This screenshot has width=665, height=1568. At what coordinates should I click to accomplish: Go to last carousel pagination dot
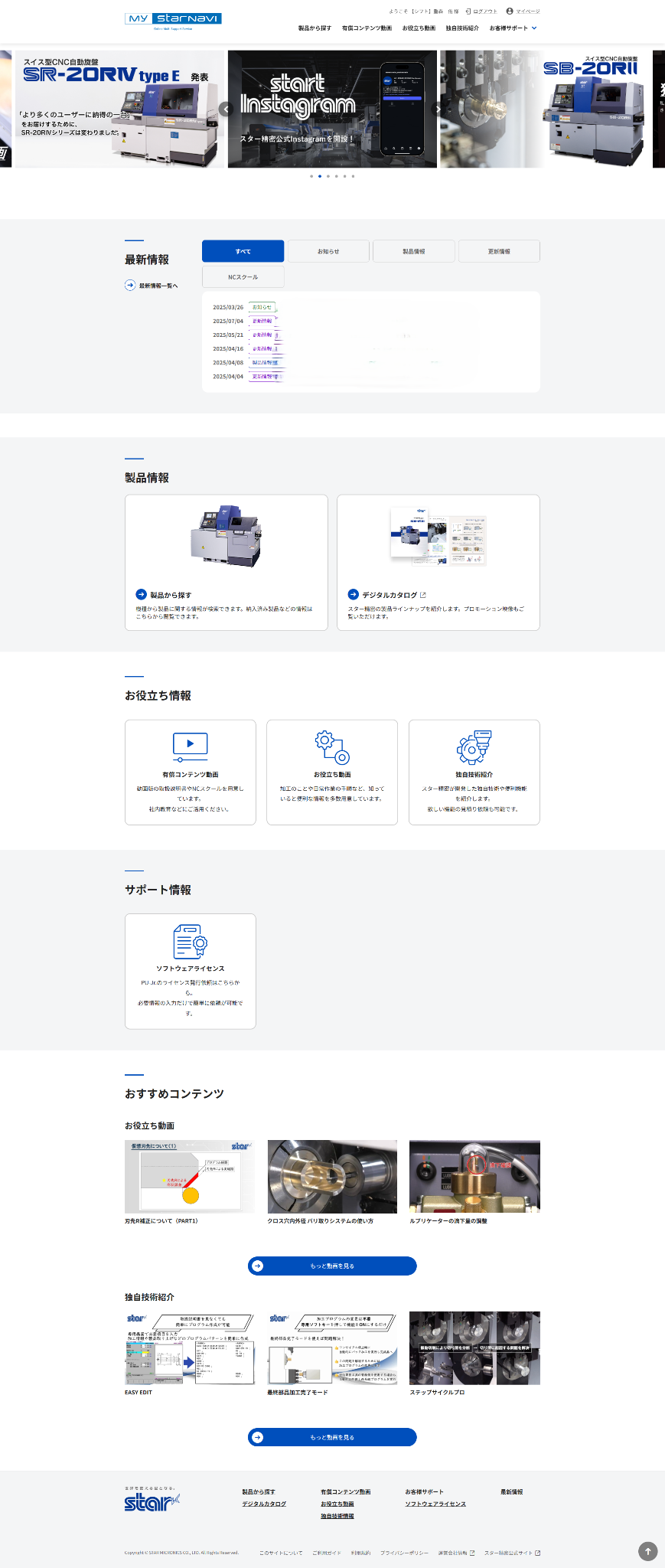point(353,176)
